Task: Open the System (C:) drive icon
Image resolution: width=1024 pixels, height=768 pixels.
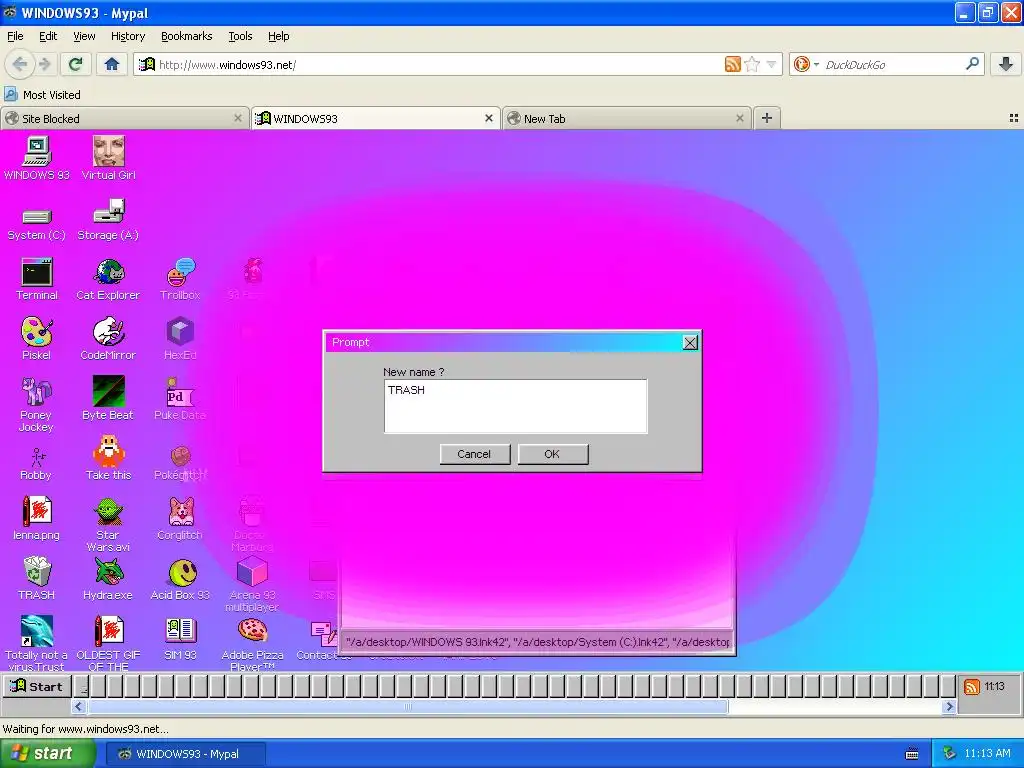Action: [37, 222]
